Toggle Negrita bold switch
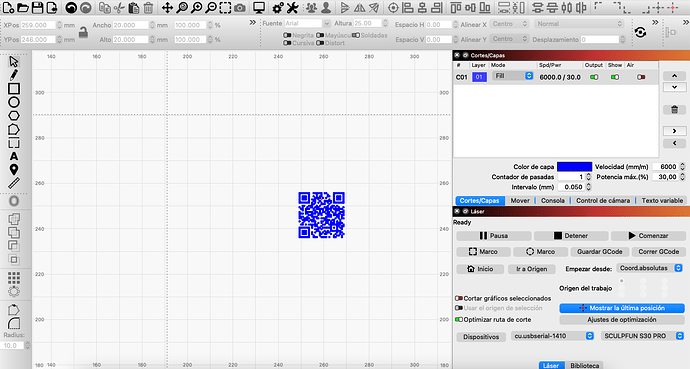The image size is (690, 369). pyautogui.click(x=287, y=35)
